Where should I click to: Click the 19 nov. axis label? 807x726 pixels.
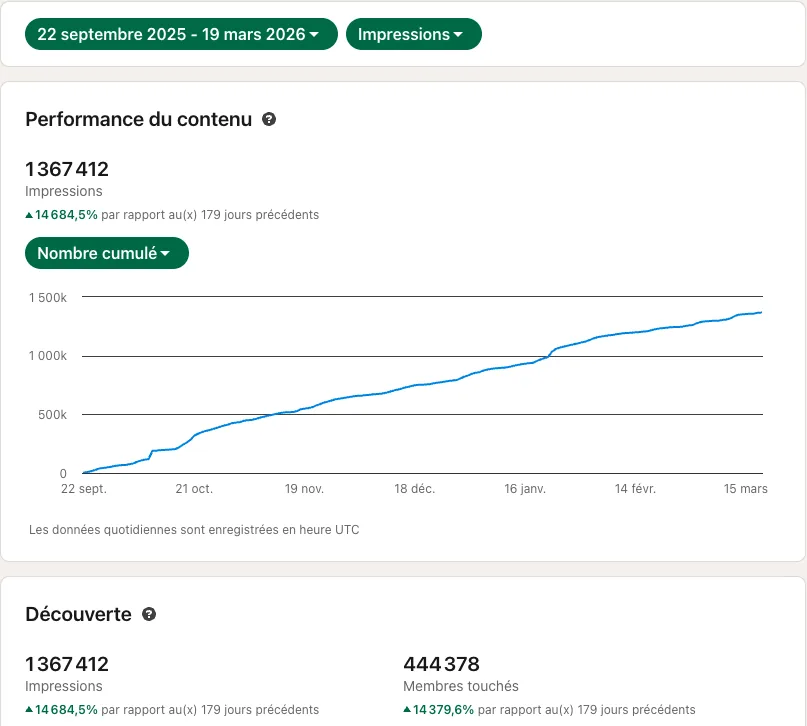[304, 489]
